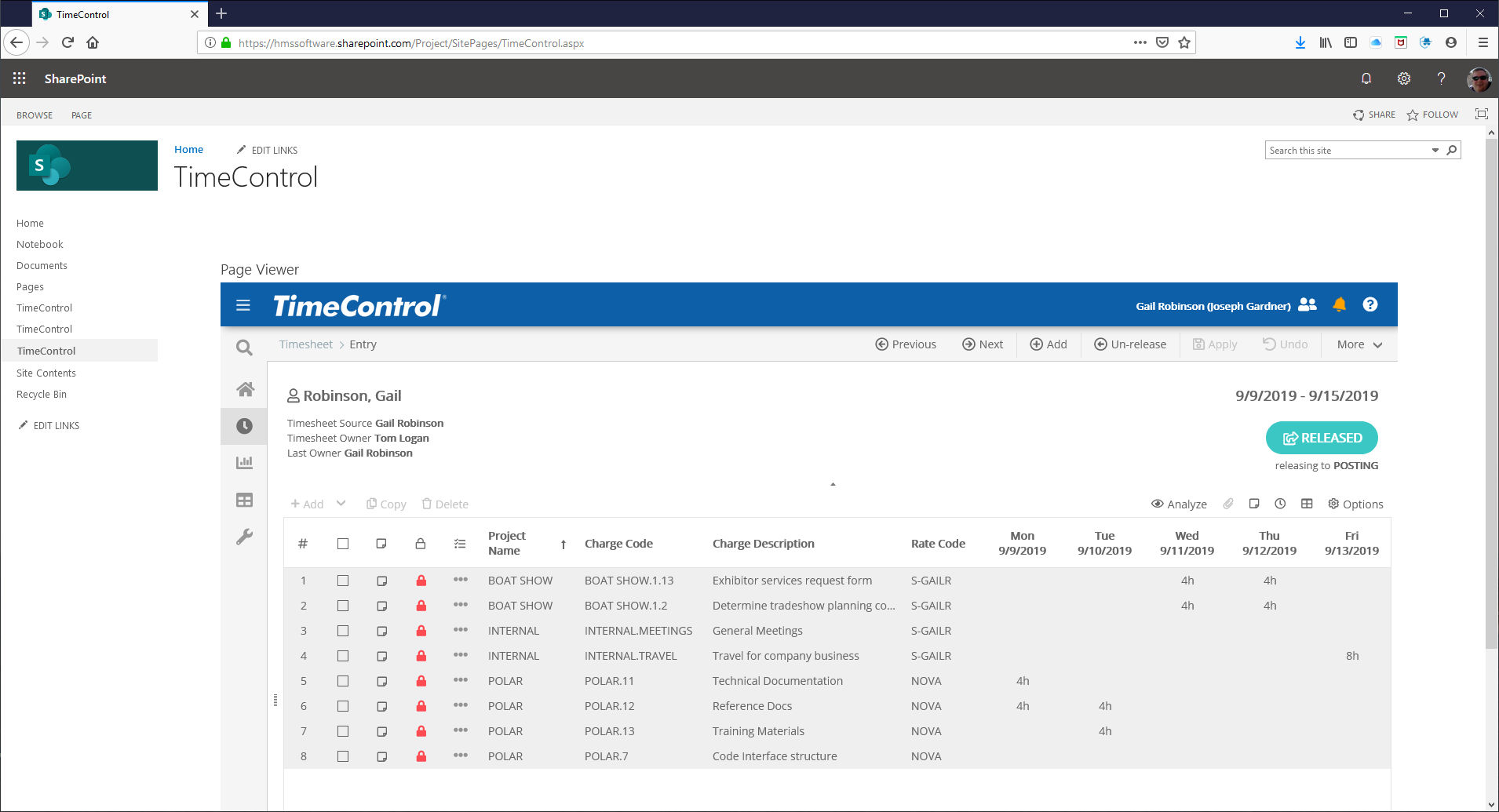Click the alternate users icon next to Gail Robinson

[1308, 305]
